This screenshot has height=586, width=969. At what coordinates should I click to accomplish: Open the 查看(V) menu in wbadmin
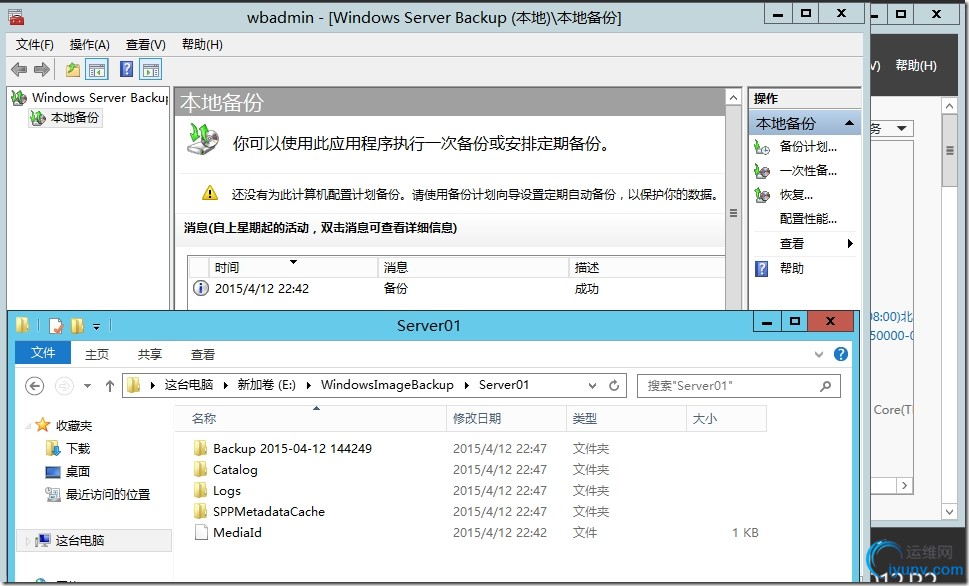[x=146, y=45]
